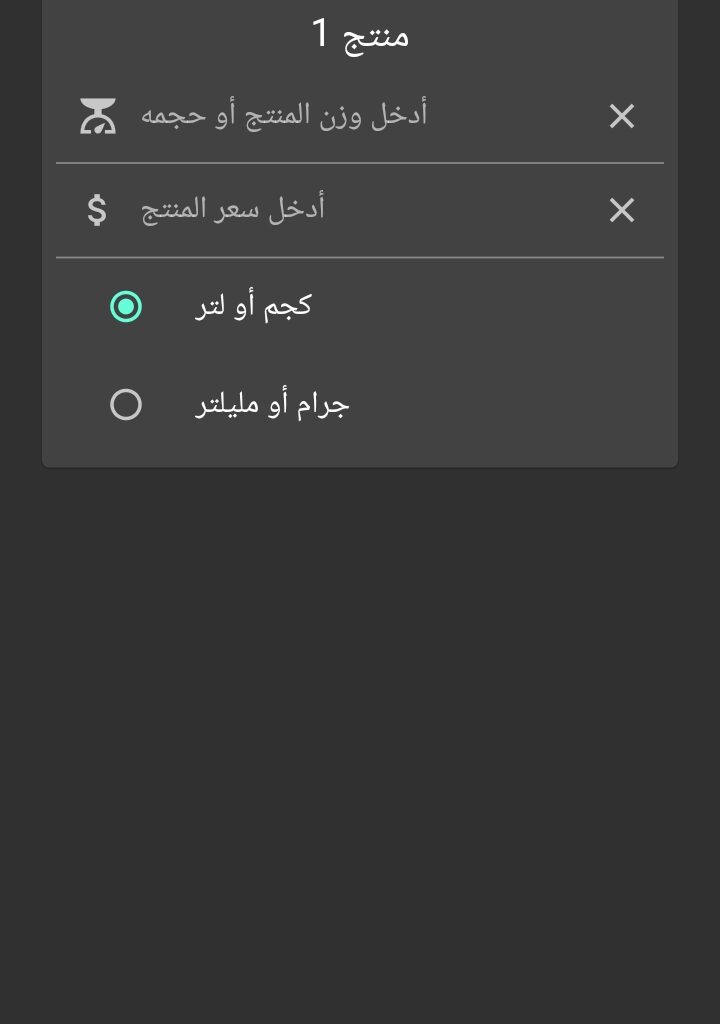Clear the product weight field with X
The height and width of the screenshot is (1024, 720).
click(x=622, y=117)
